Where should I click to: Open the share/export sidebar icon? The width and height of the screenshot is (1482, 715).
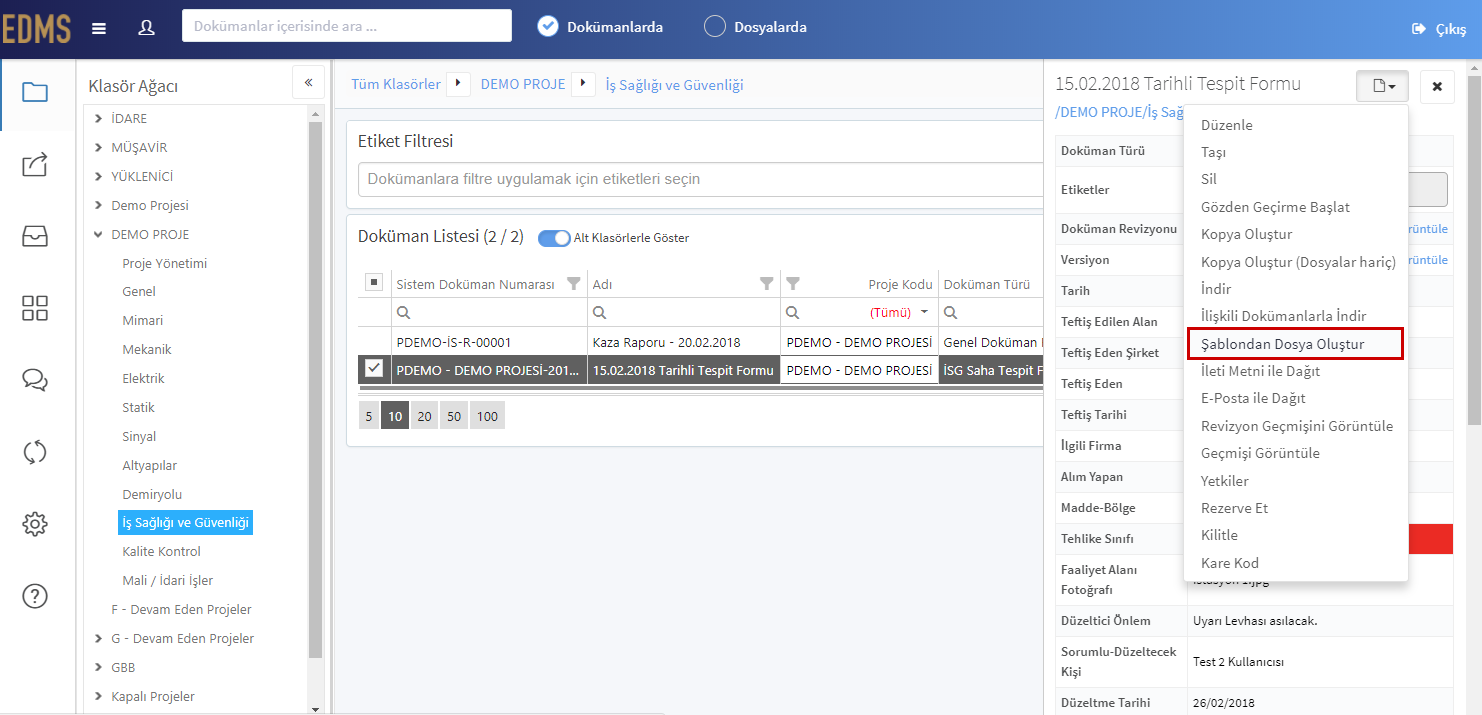point(35,164)
